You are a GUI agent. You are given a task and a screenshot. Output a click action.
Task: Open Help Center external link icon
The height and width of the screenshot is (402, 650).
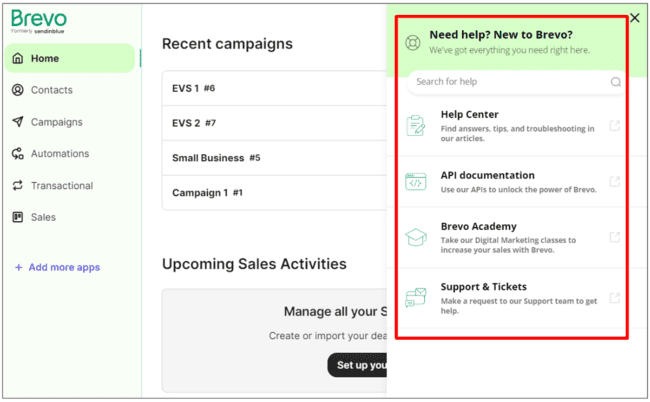[615, 126]
